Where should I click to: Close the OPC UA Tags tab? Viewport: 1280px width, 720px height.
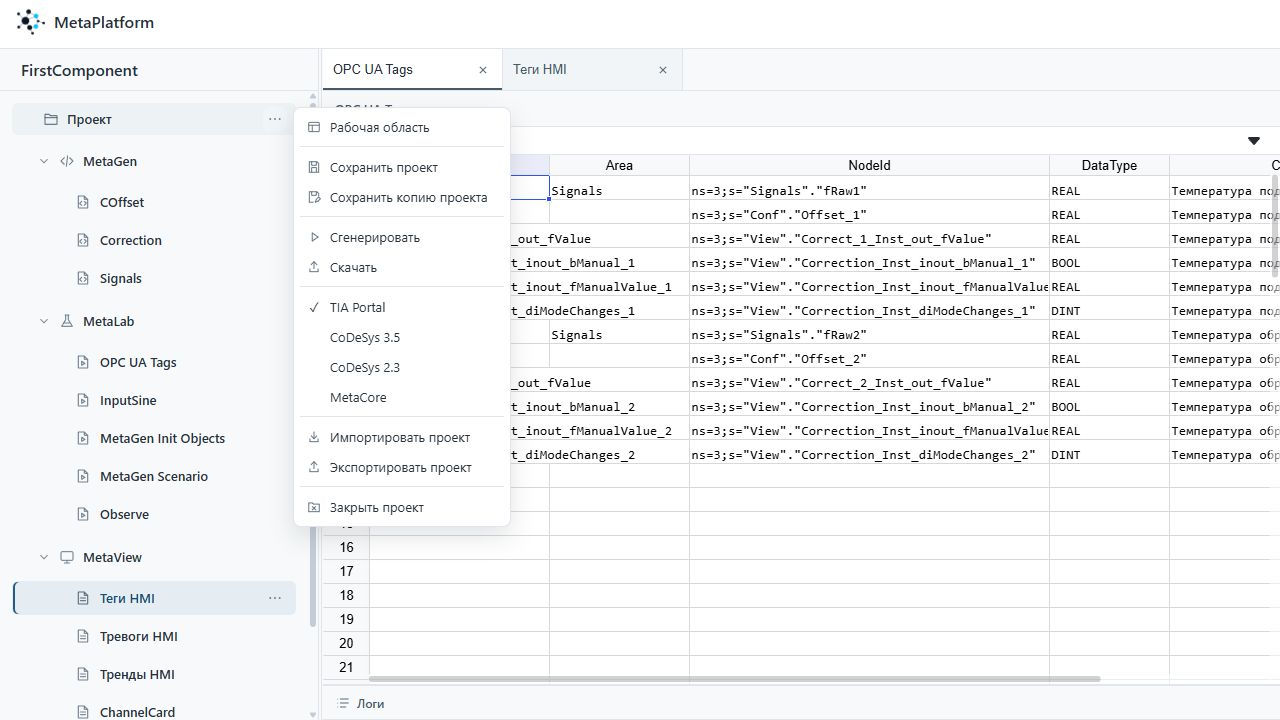click(x=483, y=70)
